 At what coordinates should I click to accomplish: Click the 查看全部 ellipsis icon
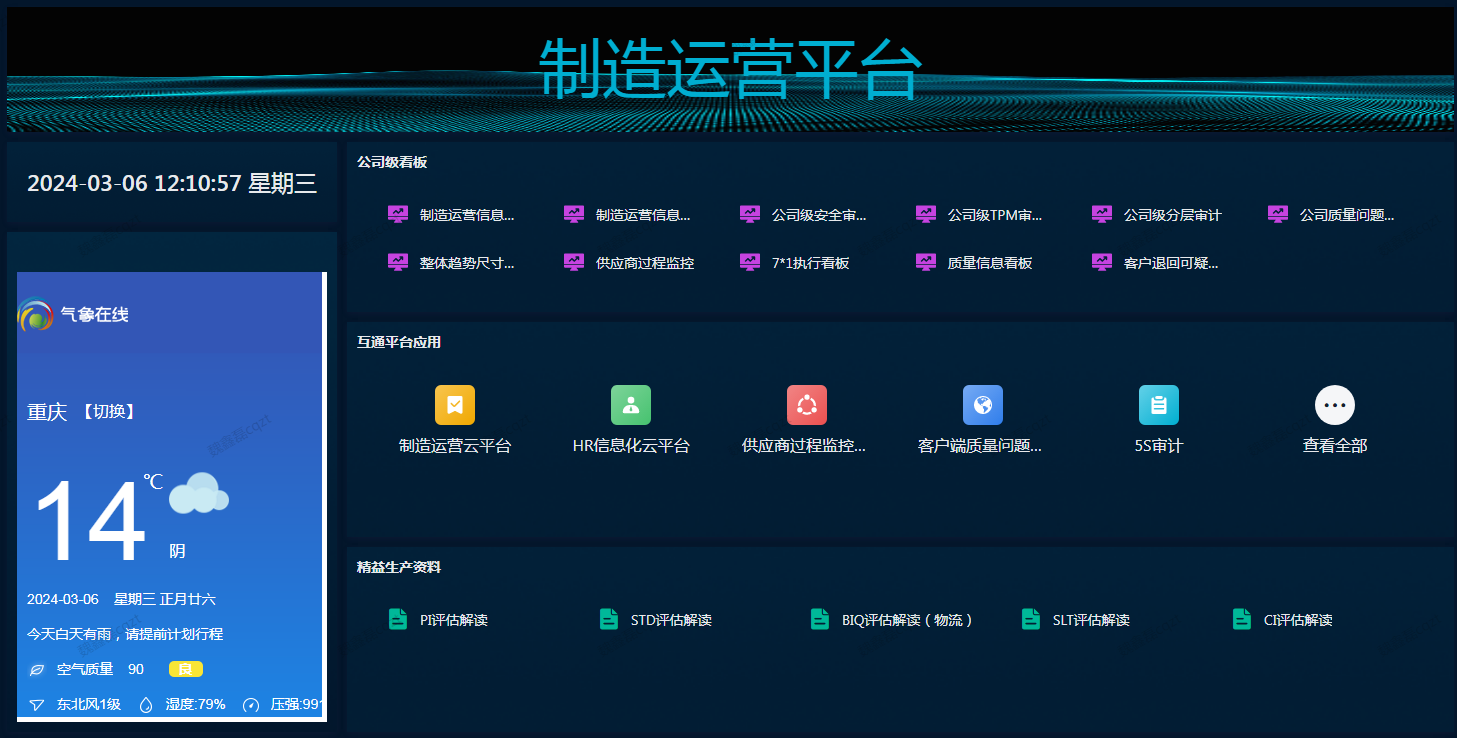pos(1334,405)
